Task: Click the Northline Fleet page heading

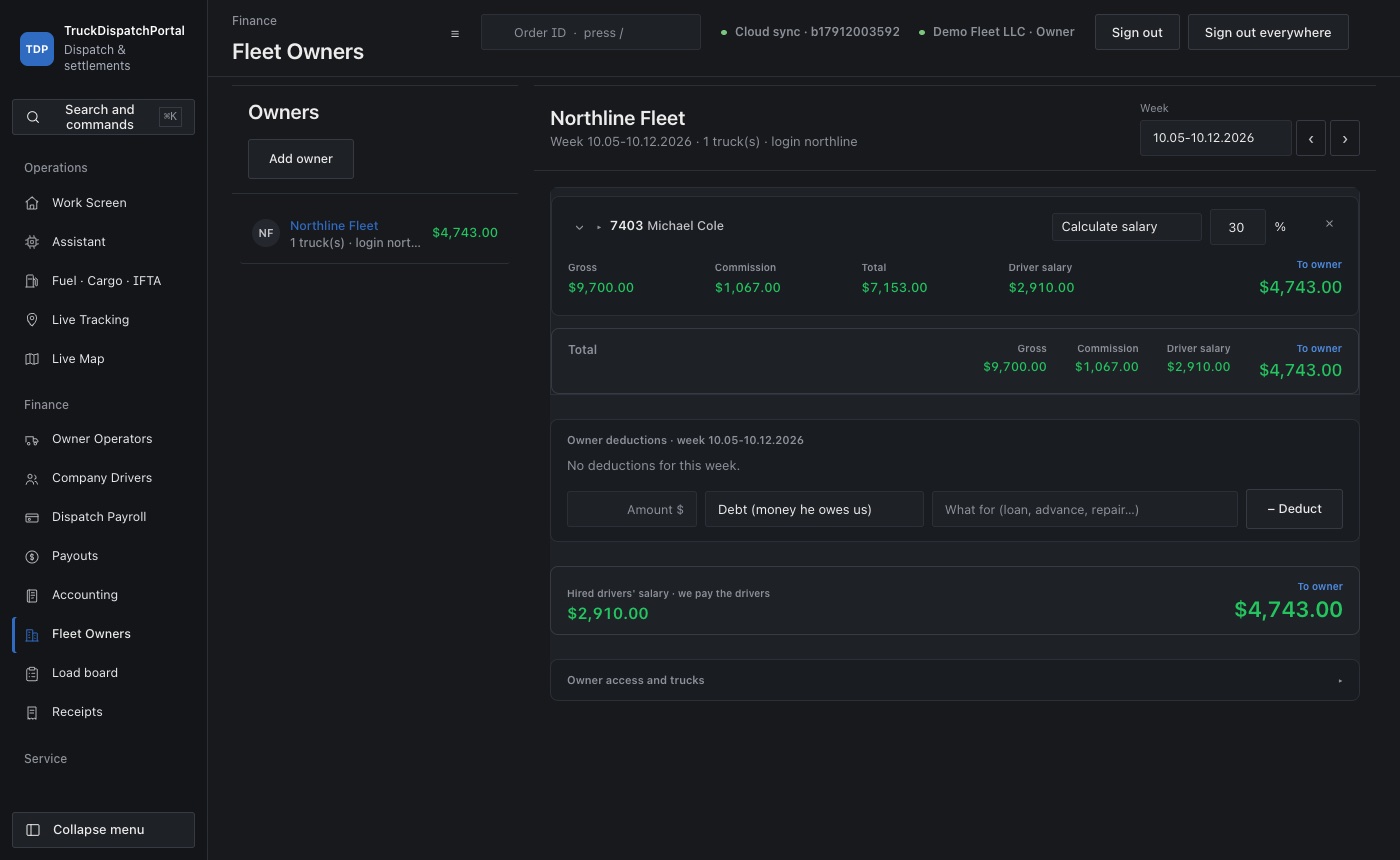Action: click(617, 118)
